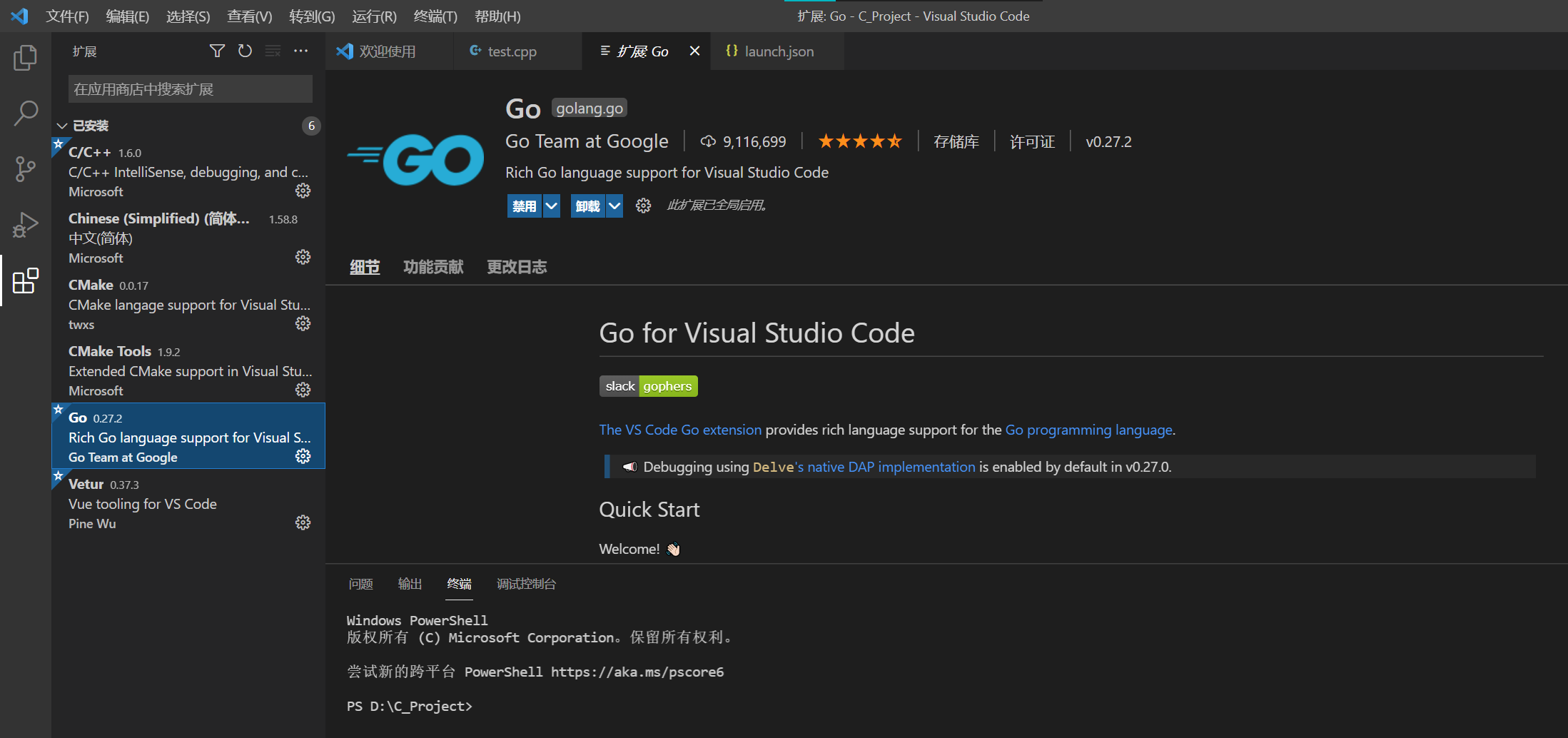Open The VS Code Go extension link

(x=680, y=430)
